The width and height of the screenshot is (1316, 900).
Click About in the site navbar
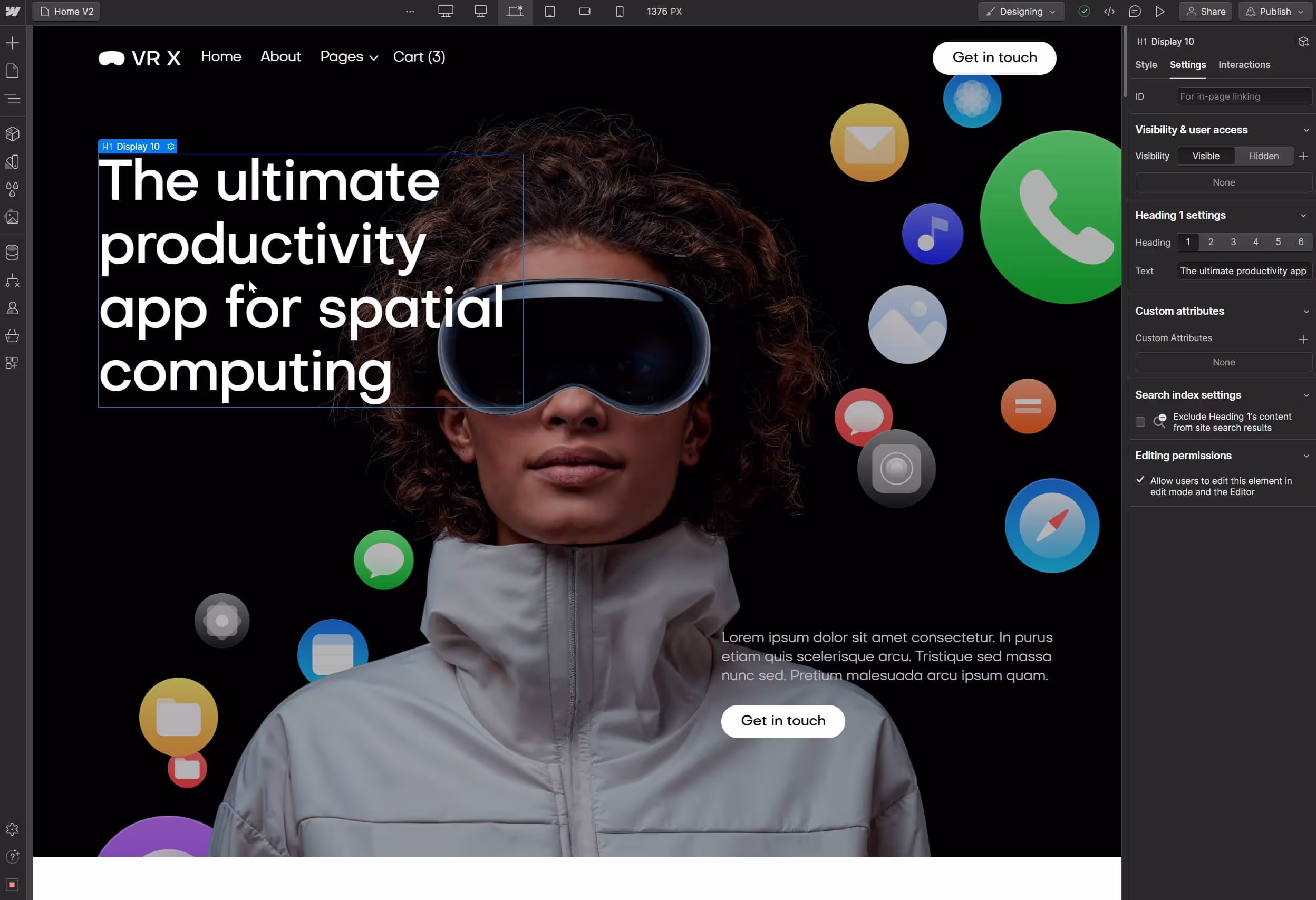[280, 56]
